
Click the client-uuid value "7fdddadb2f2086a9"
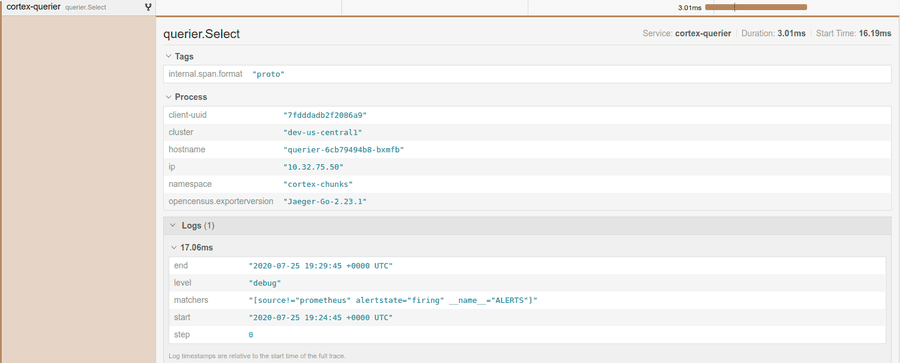[325, 115]
